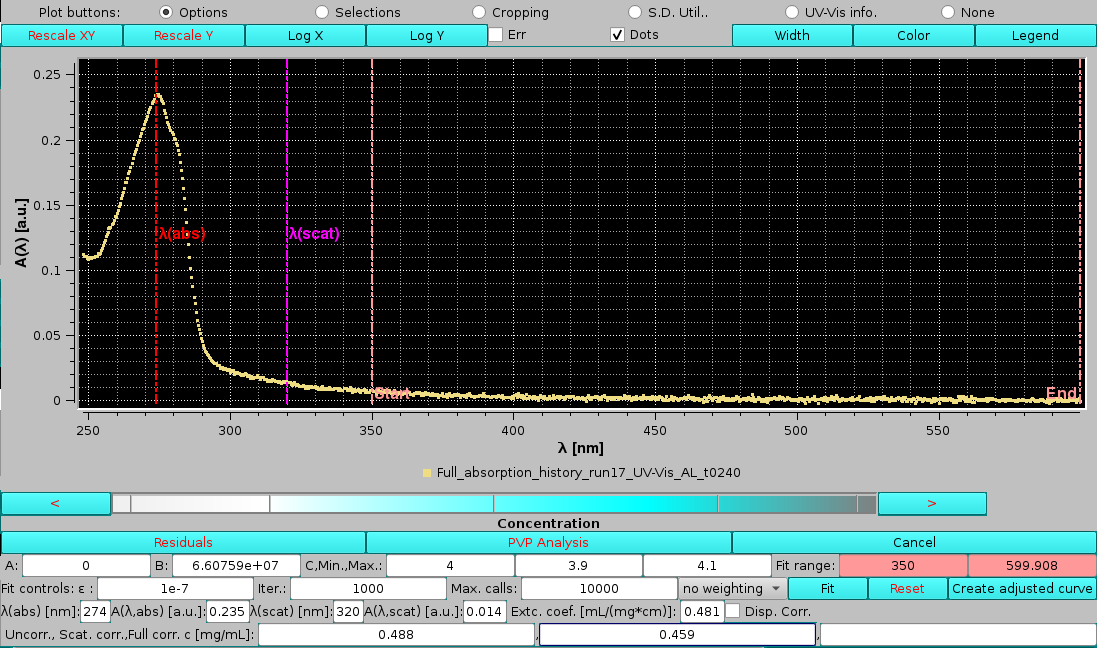
Task: Enable Log X scaling
Action: [305, 34]
